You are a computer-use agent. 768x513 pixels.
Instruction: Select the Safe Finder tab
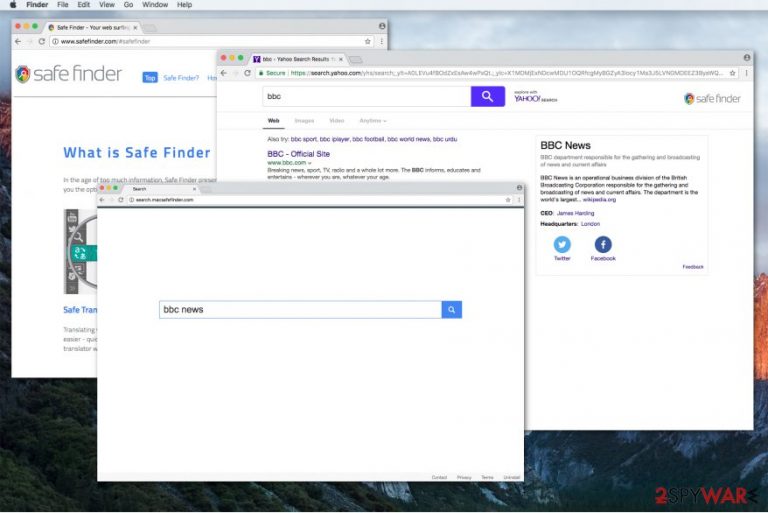92,28
